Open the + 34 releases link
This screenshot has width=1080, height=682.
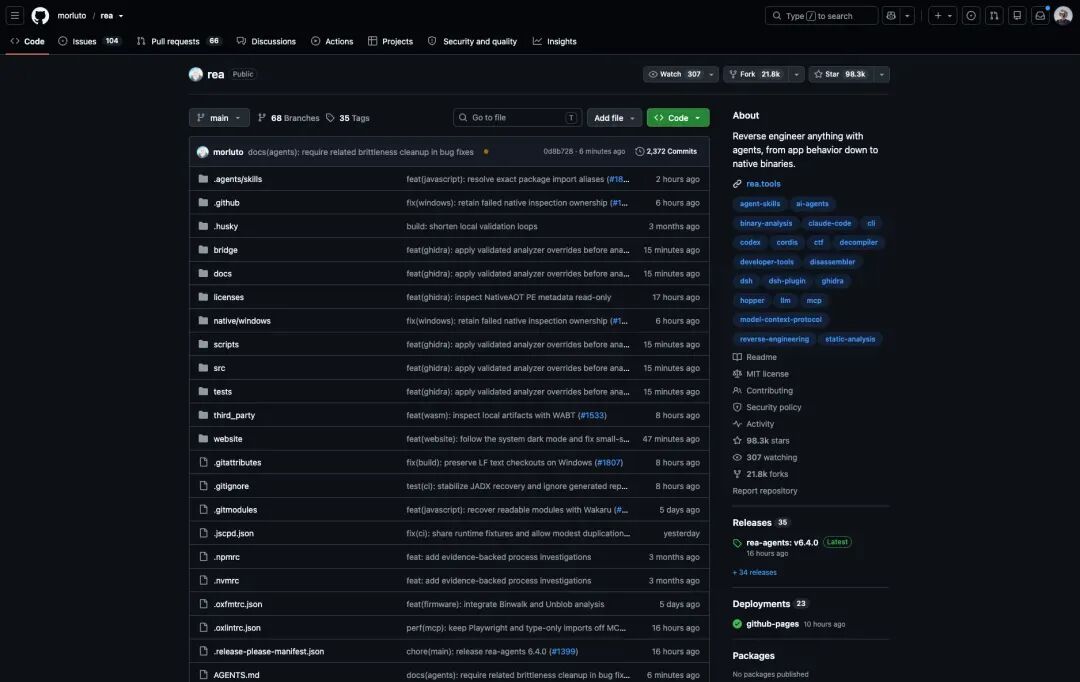pyautogui.click(x=754, y=572)
